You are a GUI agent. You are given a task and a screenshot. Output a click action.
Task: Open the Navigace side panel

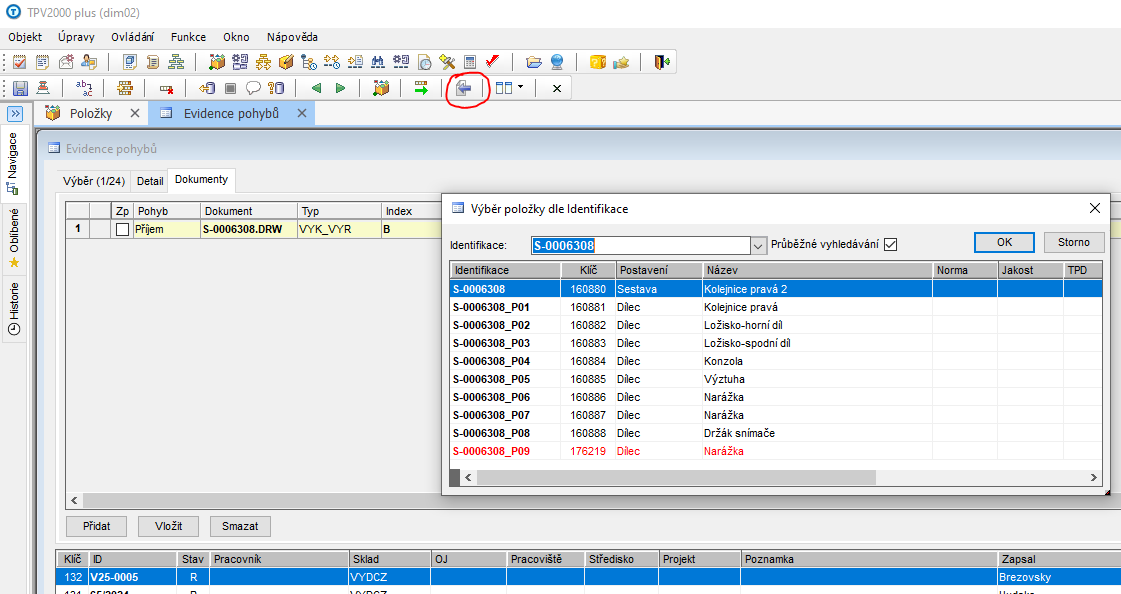[13, 164]
